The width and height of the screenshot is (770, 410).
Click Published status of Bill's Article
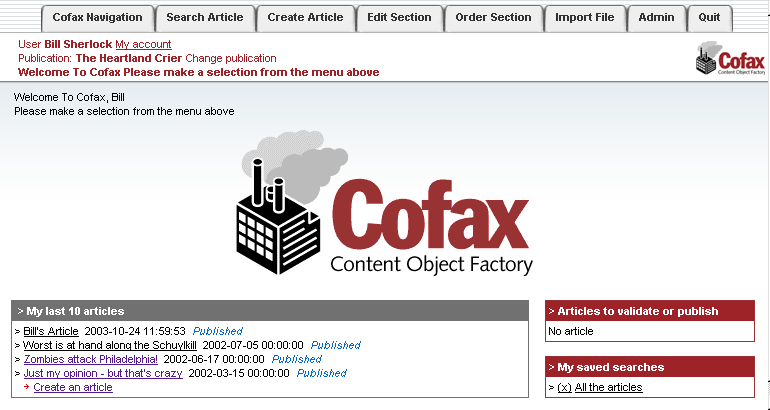click(x=218, y=331)
